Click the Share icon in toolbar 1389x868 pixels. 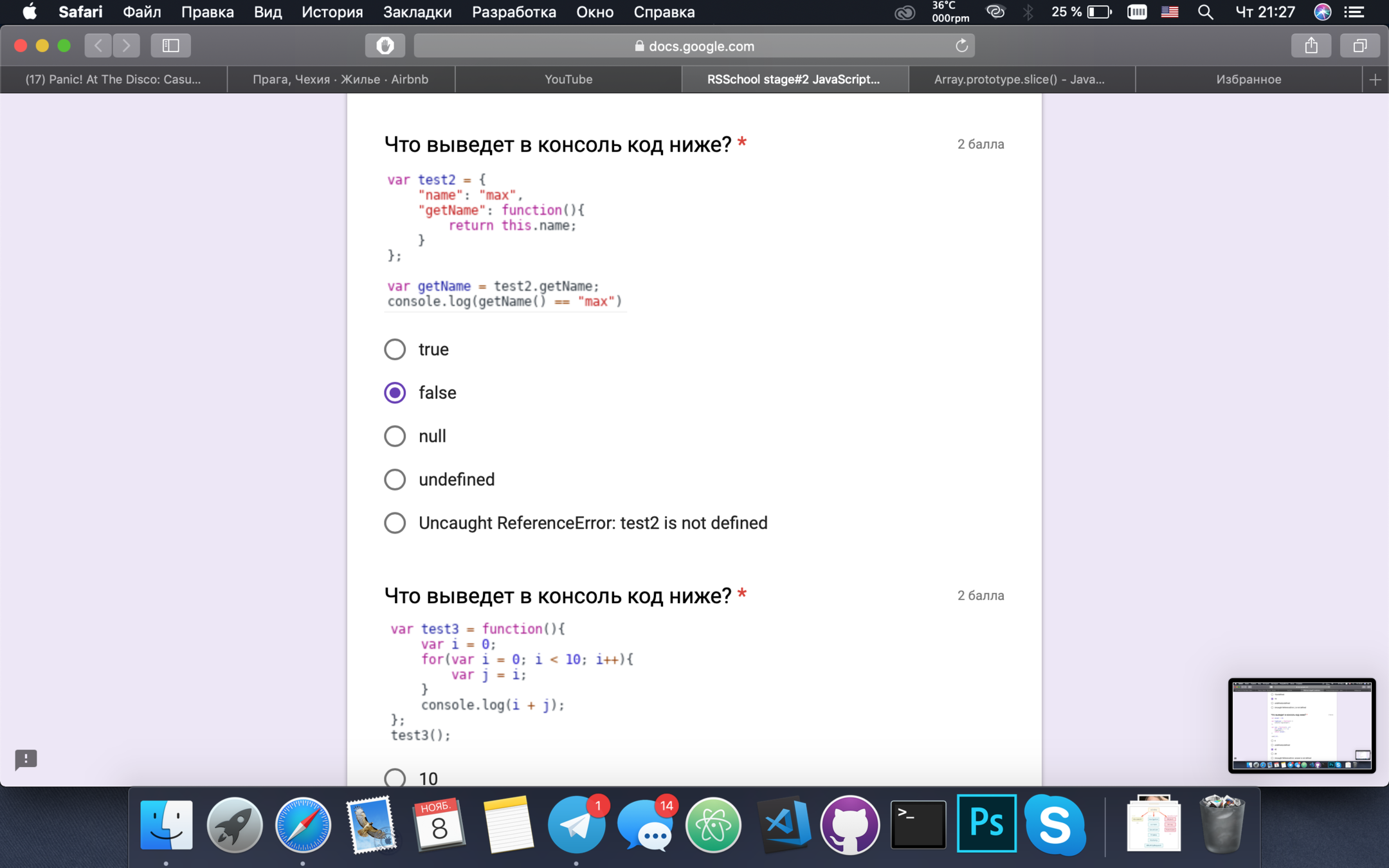point(1311,46)
